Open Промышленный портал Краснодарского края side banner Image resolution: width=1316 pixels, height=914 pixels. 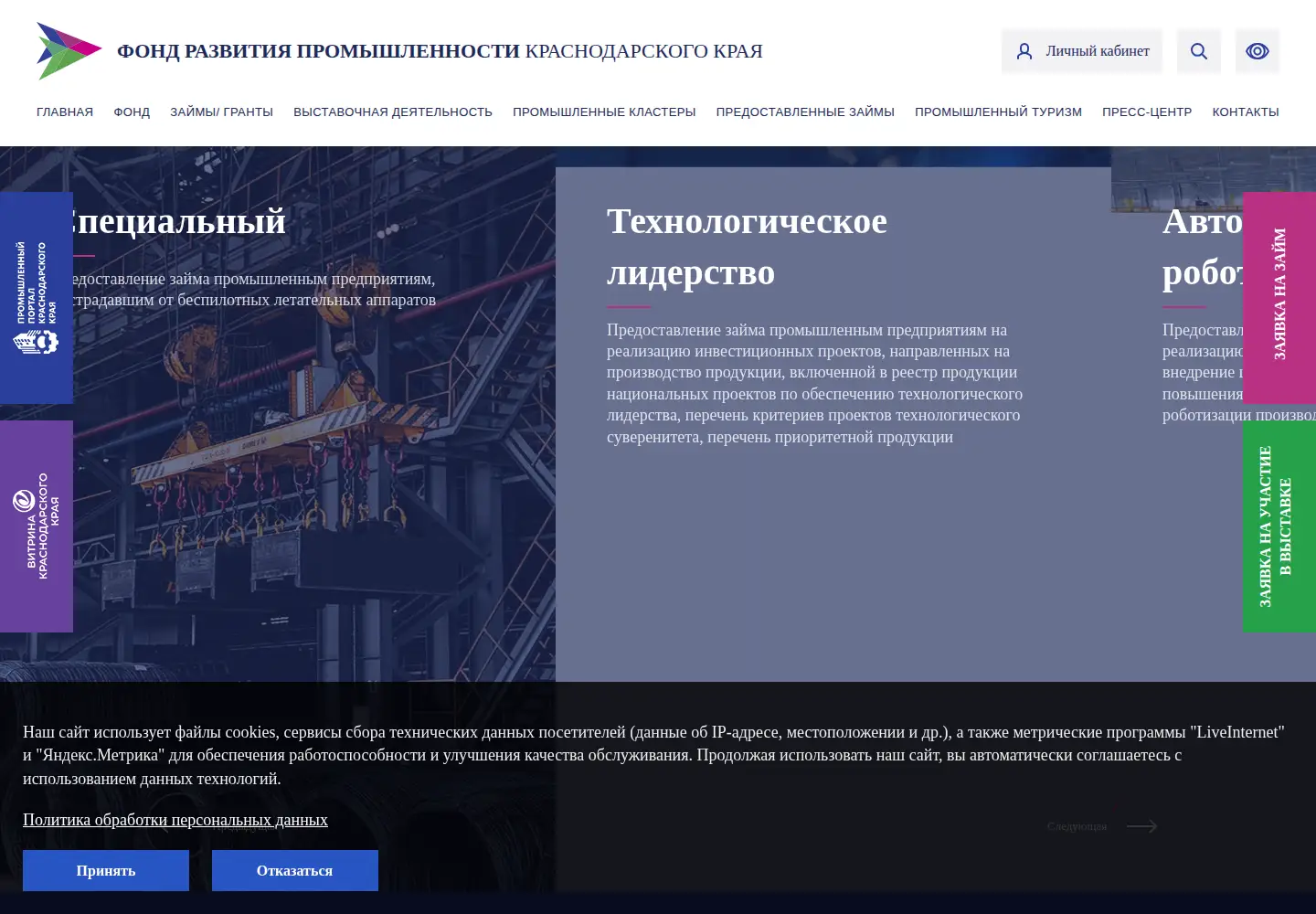click(x=37, y=298)
